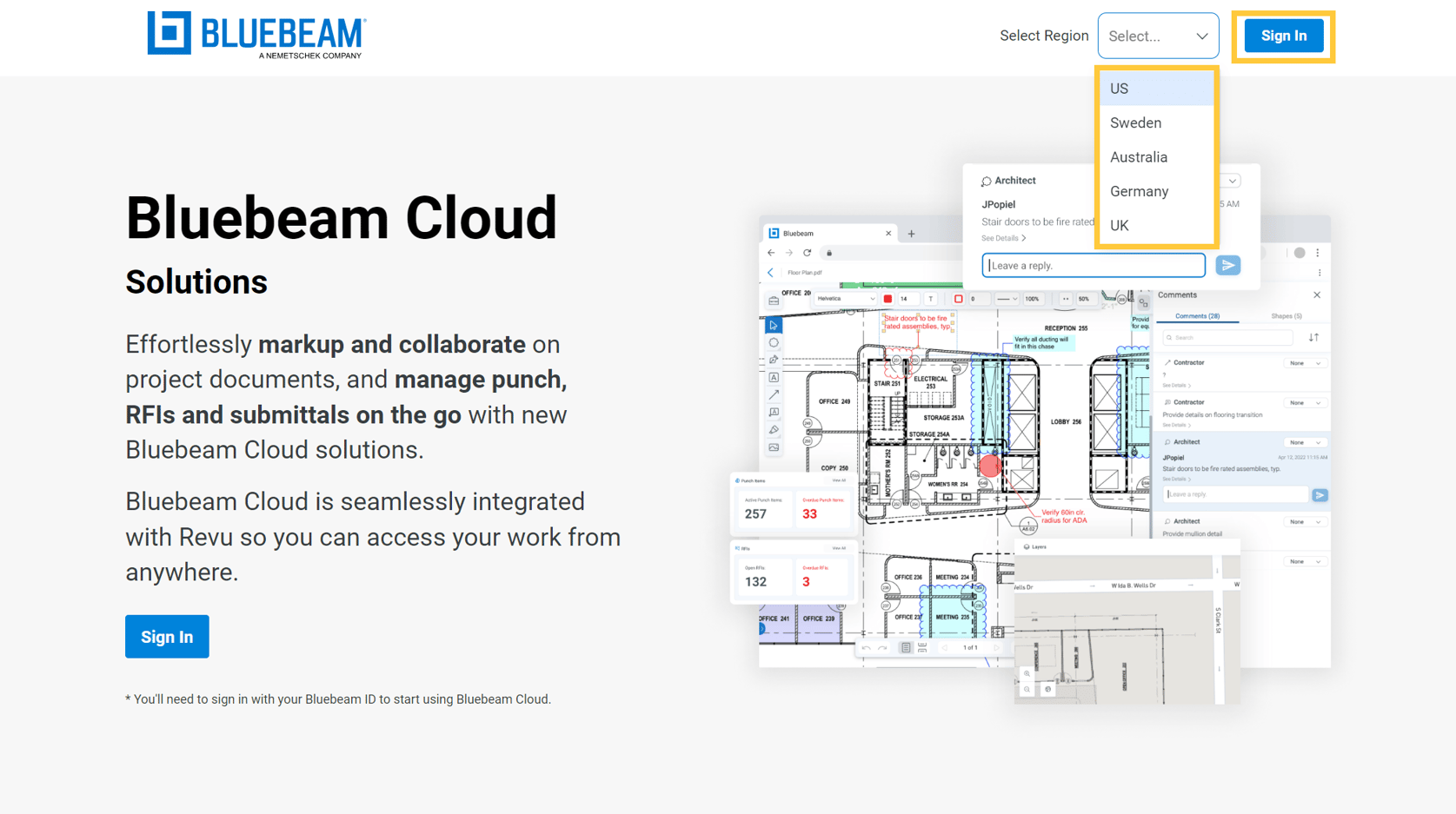Screen dimensions: 1456x814
Task: Click the blue Sign In button on the left
Action: (x=167, y=636)
